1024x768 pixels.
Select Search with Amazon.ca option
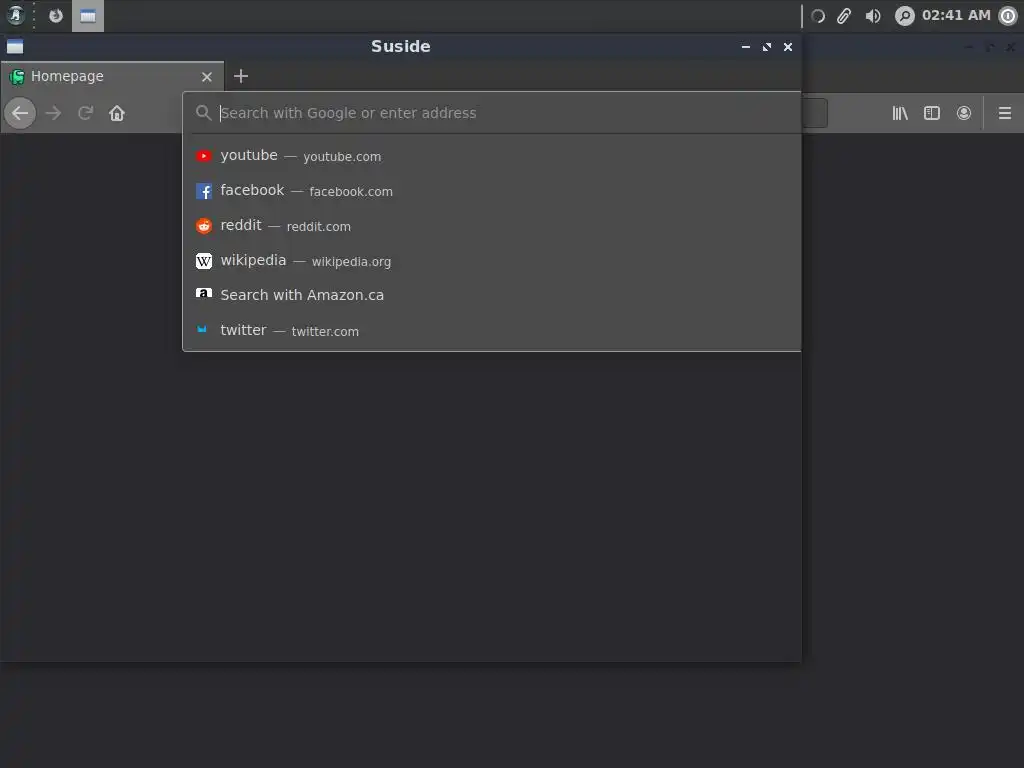492,295
